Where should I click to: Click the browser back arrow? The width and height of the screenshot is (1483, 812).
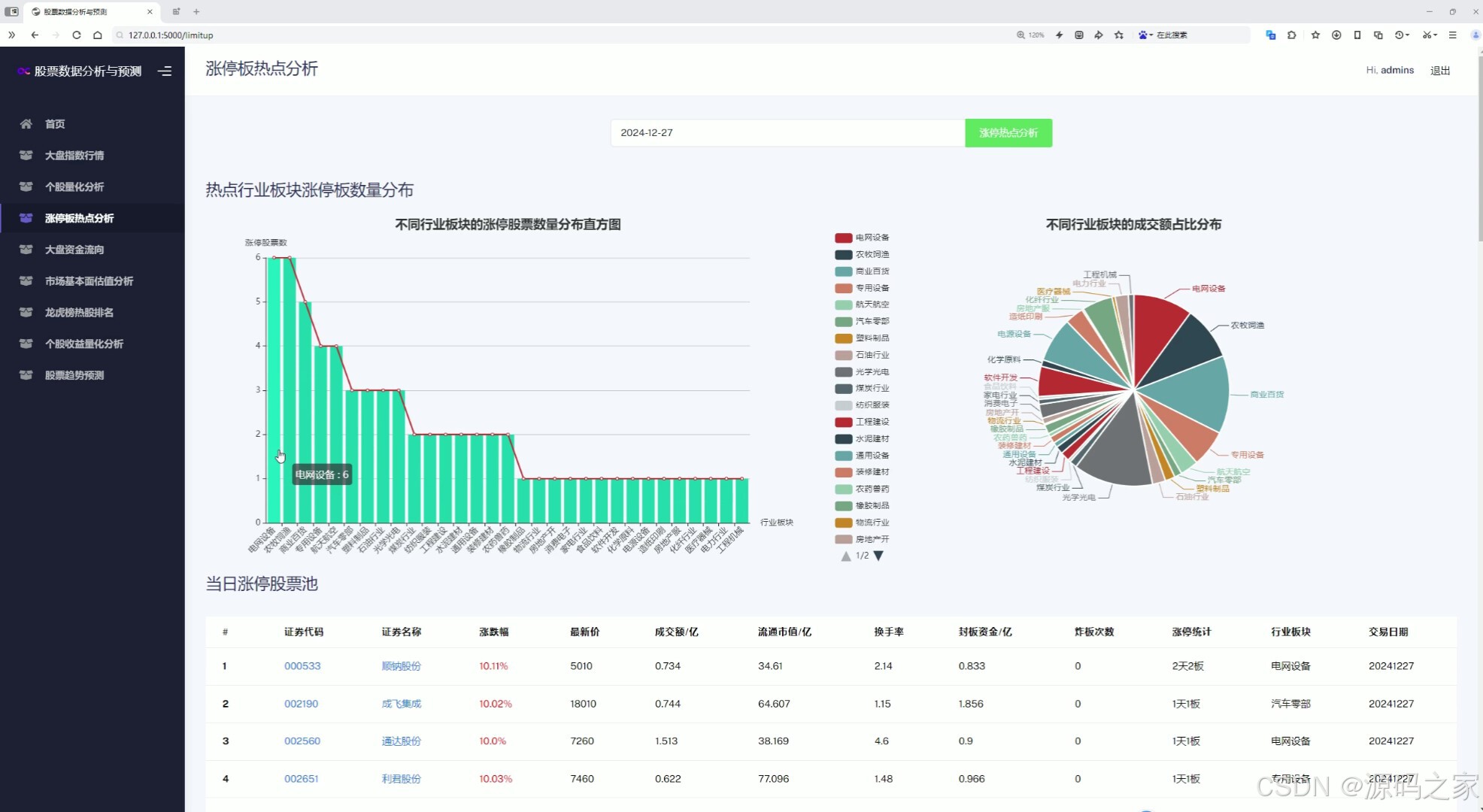pyautogui.click(x=35, y=35)
